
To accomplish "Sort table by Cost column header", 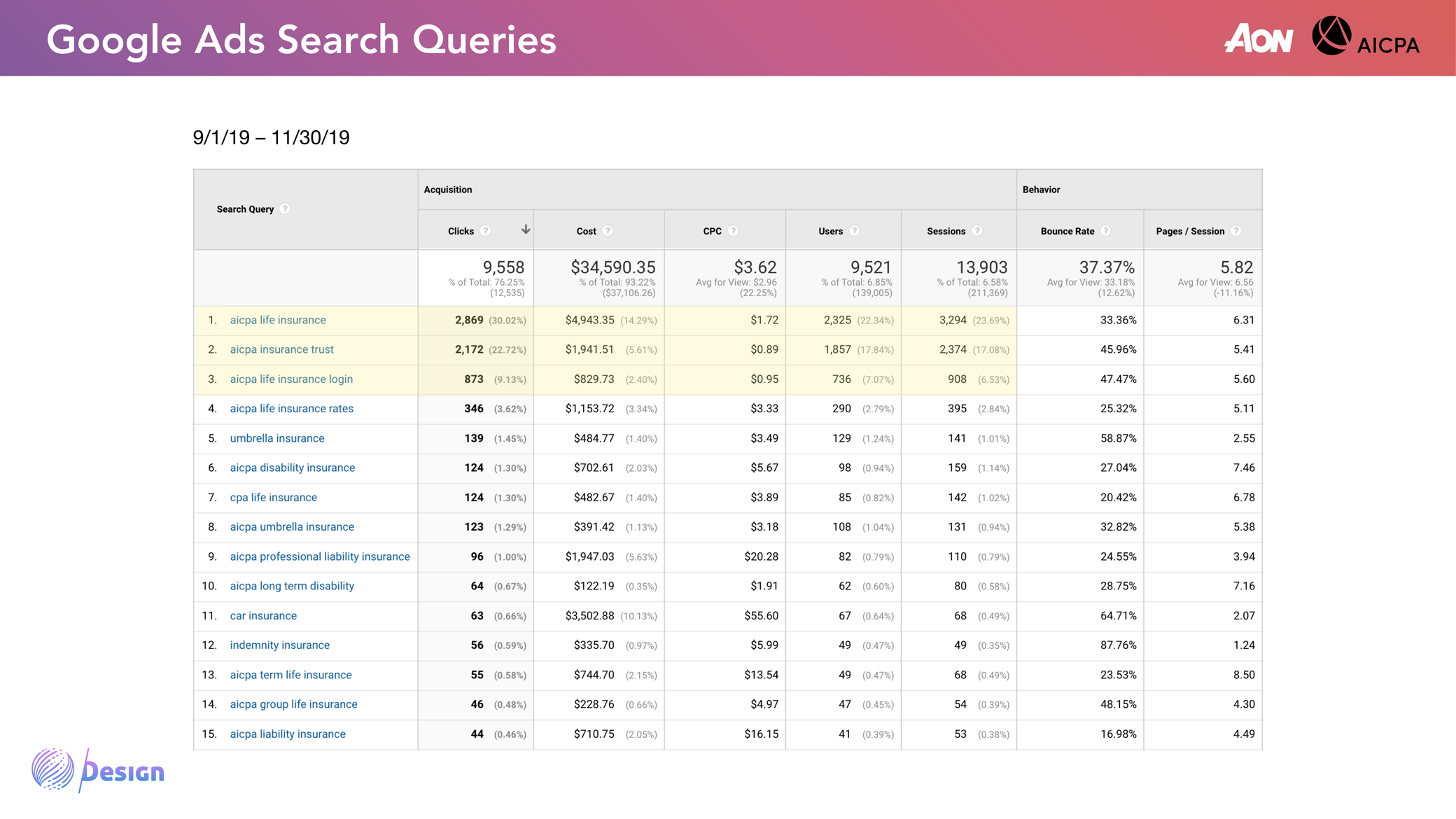I will tap(587, 231).
